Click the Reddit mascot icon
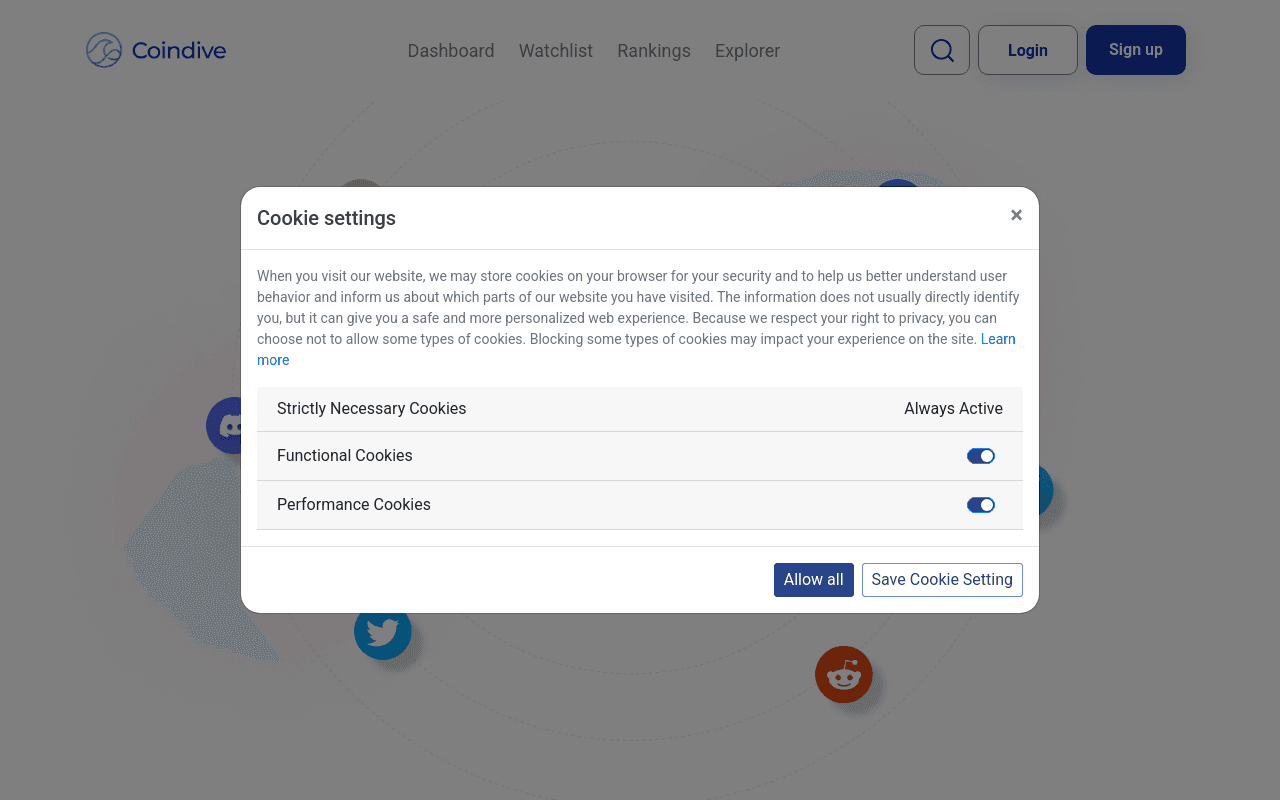Viewport: 1280px width, 800px height. [844, 674]
